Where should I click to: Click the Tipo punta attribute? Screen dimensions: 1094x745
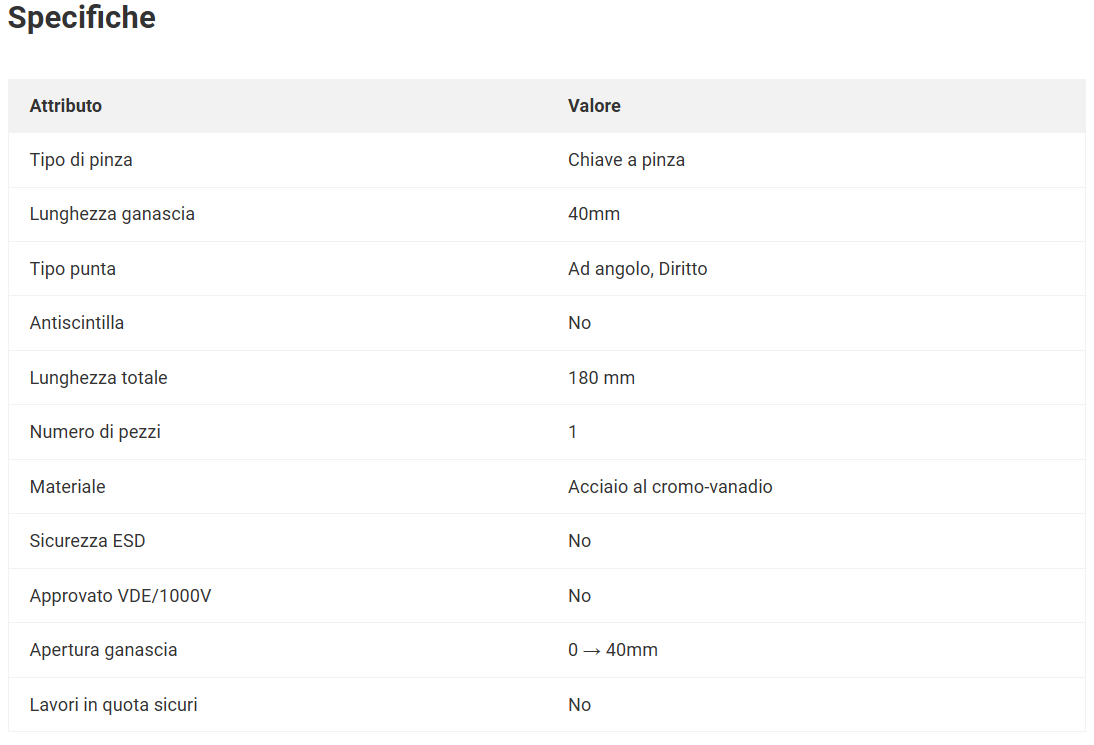(73, 269)
